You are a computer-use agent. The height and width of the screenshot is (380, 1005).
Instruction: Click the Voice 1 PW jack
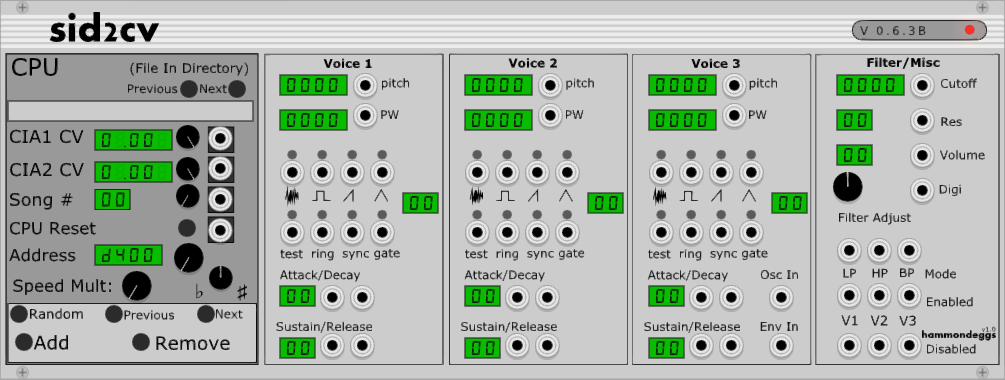pos(365,116)
